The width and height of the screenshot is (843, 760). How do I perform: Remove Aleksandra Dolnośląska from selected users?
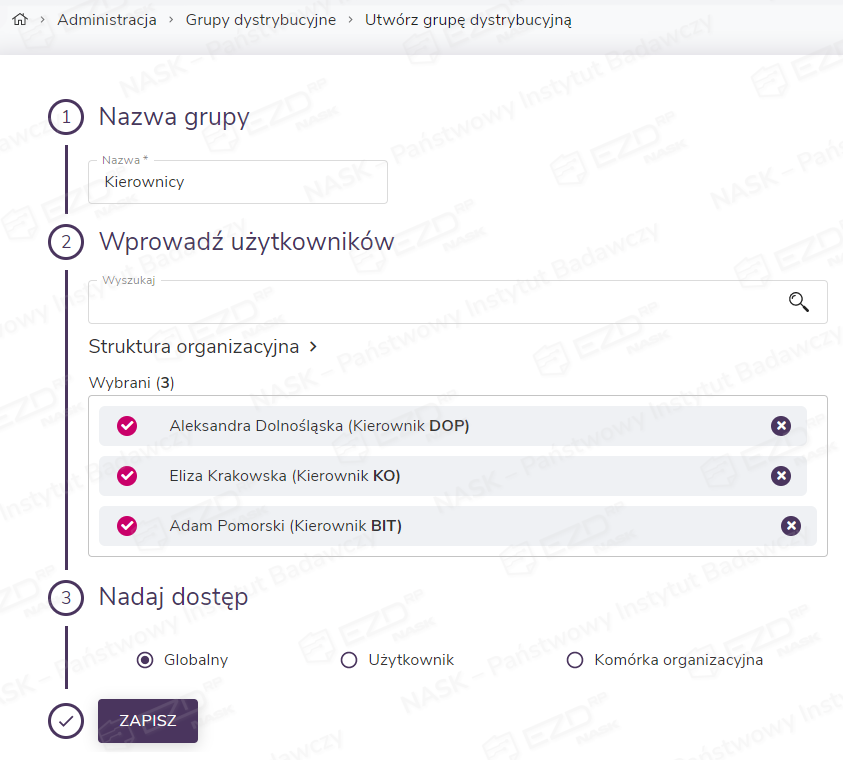pos(781,426)
